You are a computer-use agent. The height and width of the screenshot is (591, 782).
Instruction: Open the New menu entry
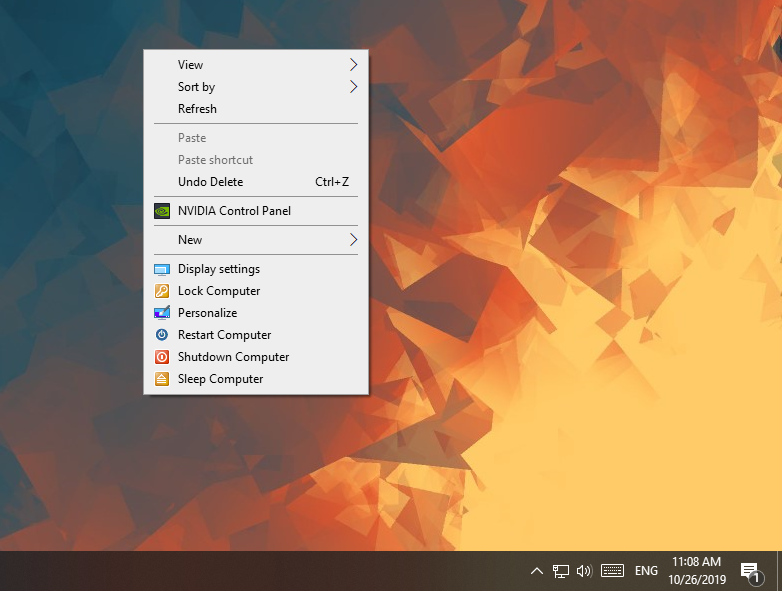(x=256, y=240)
